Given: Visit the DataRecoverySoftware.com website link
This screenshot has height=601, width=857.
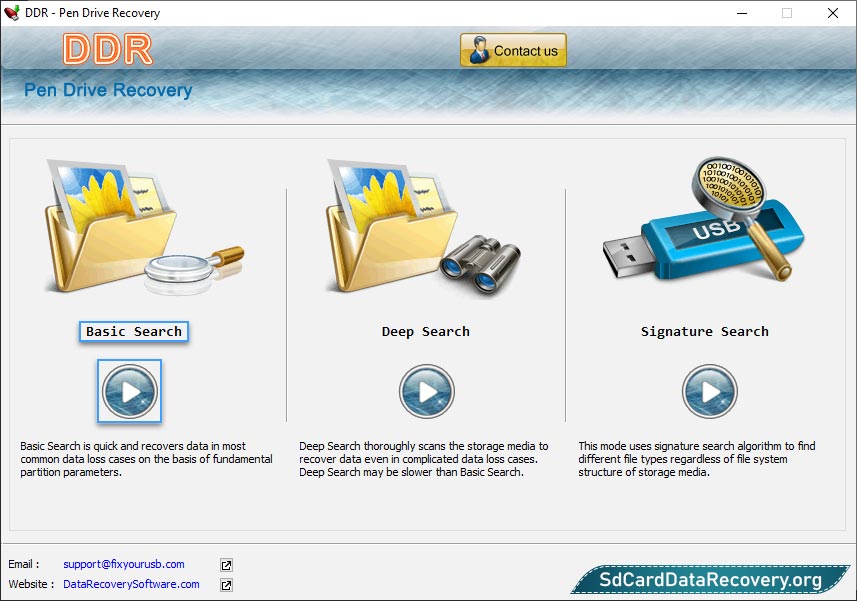Looking at the screenshot, I should 131,585.
